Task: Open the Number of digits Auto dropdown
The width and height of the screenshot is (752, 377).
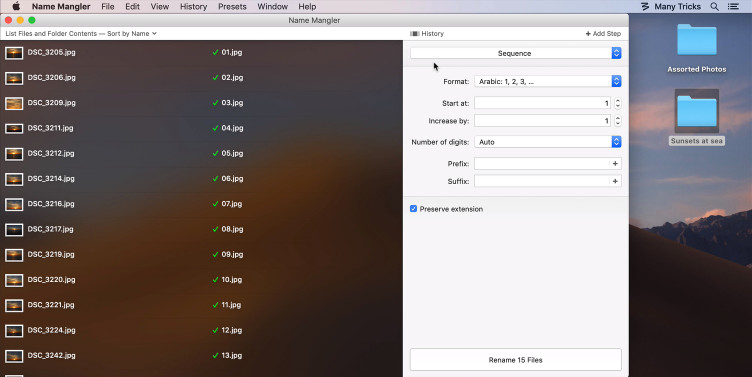Action: click(548, 142)
